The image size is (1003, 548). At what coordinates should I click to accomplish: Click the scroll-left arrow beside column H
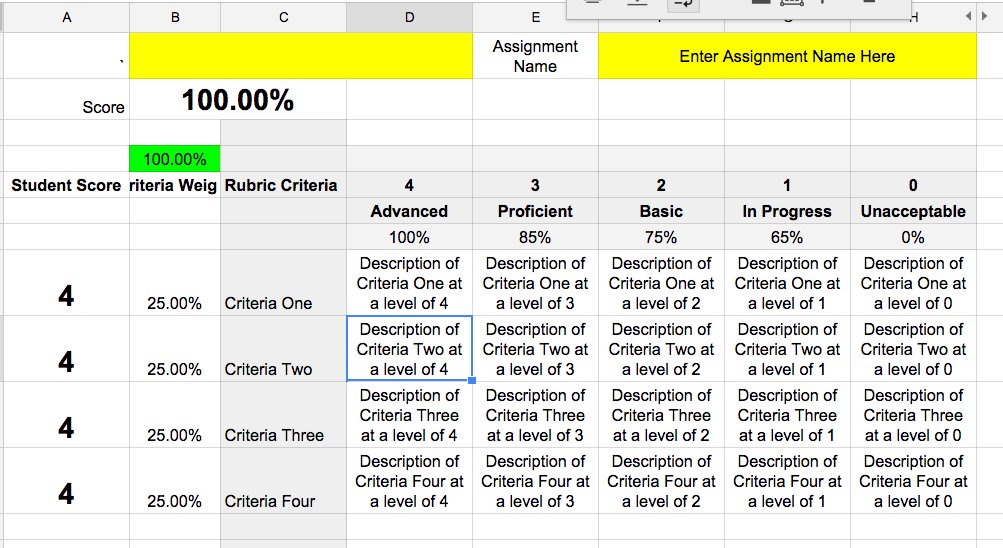point(968,16)
